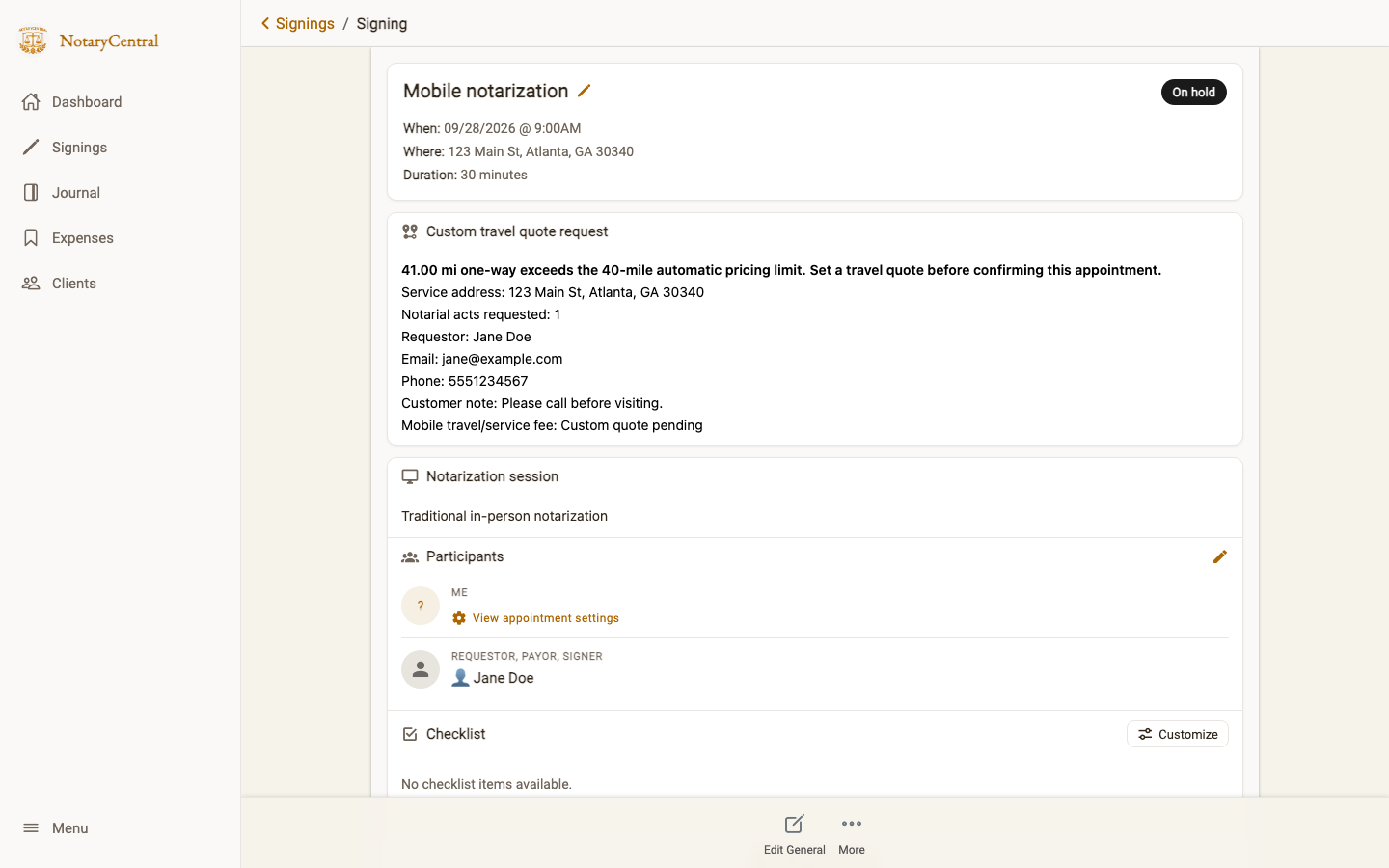Viewport: 1389px width, 868px height.
Task: Click the question mark avatar for Me
Action: pos(421,606)
